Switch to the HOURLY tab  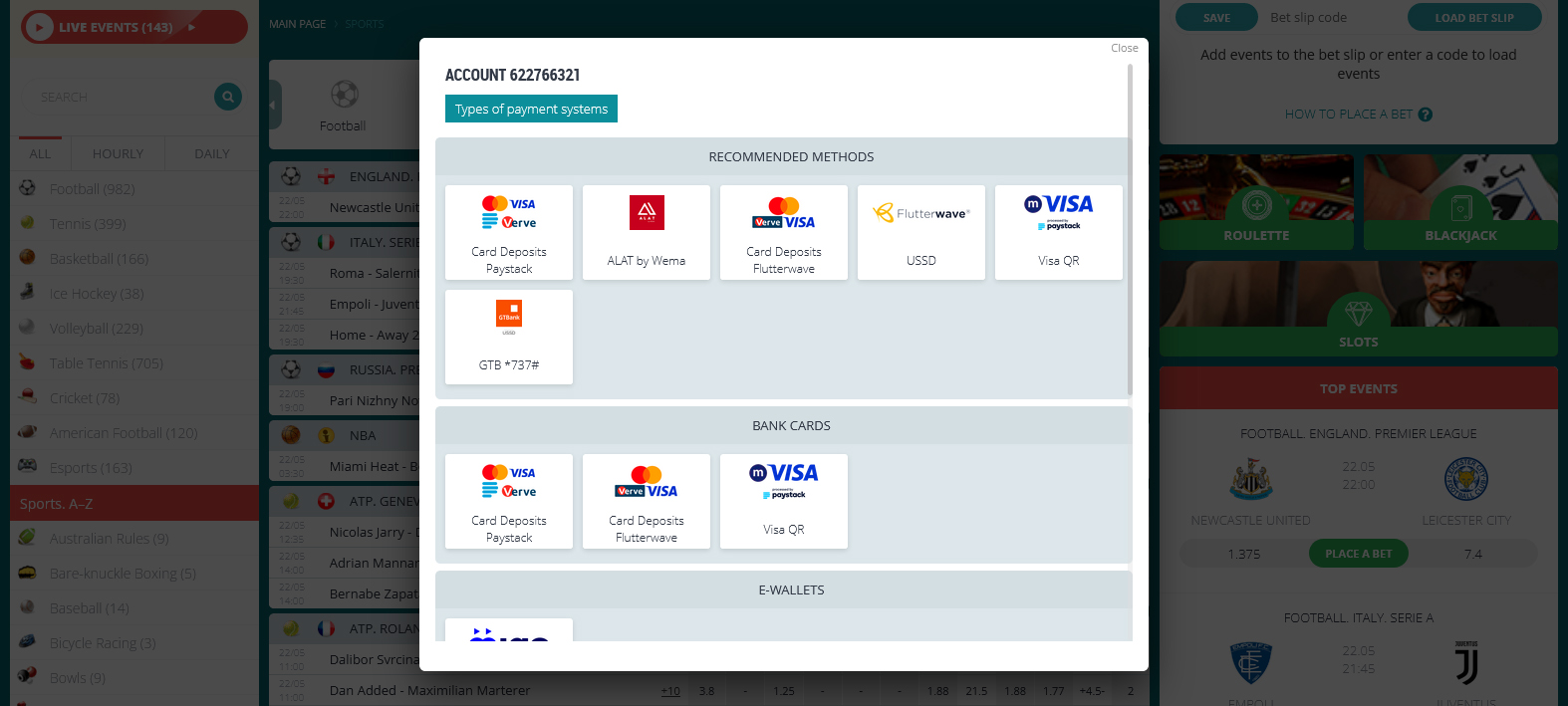118,153
